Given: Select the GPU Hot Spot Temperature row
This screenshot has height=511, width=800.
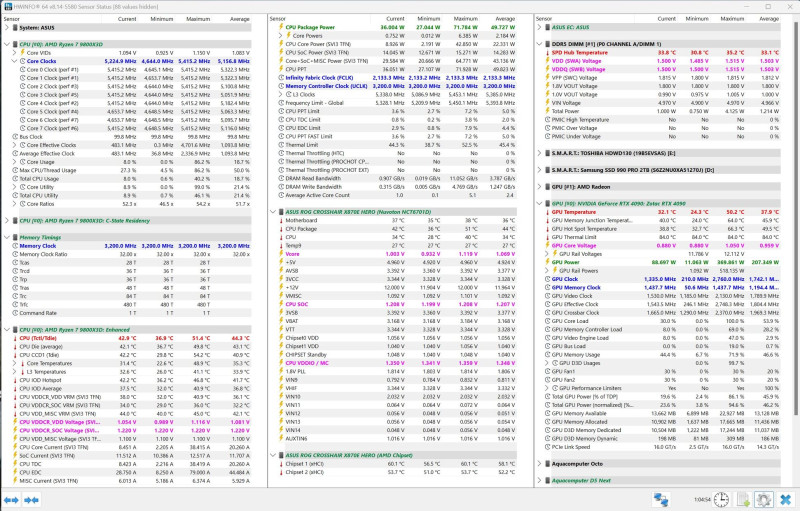Looking at the screenshot, I should tap(663, 229).
